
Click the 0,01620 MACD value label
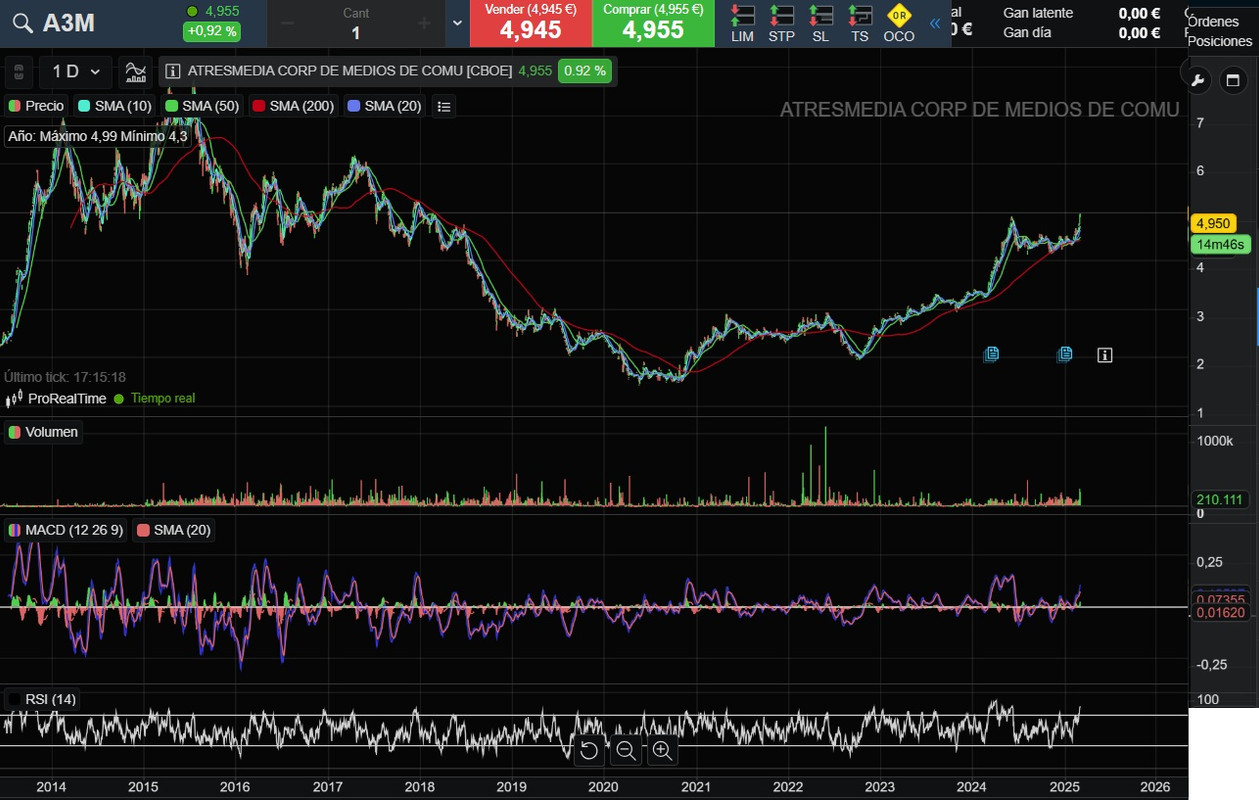click(x=1221, y=612)
